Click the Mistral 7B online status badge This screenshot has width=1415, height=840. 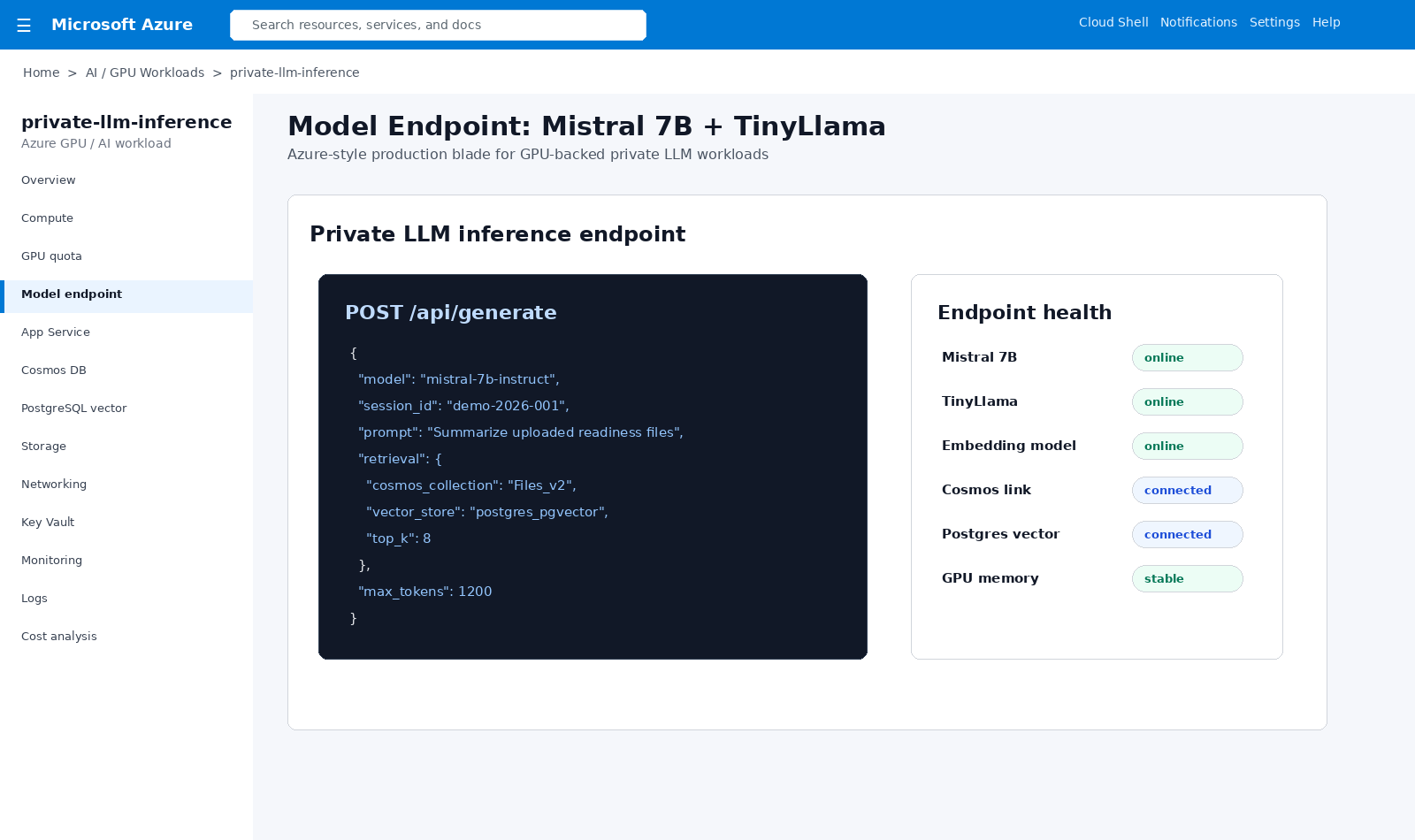(x=1187, y=358)
